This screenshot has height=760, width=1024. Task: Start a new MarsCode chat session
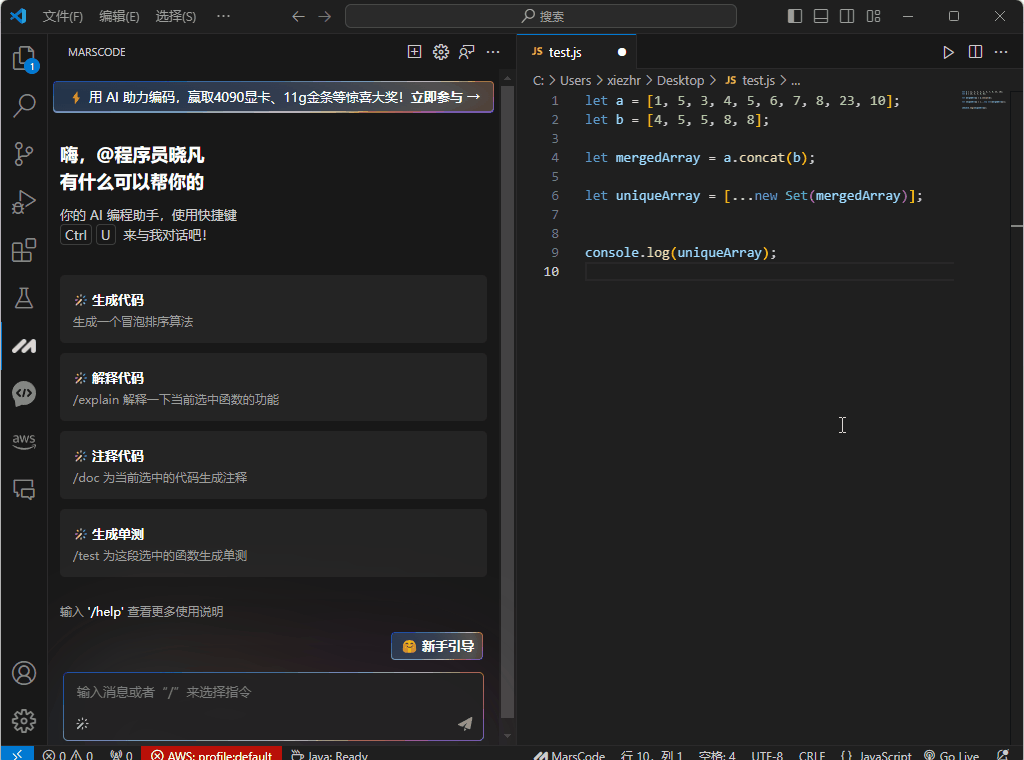point(415,52)
